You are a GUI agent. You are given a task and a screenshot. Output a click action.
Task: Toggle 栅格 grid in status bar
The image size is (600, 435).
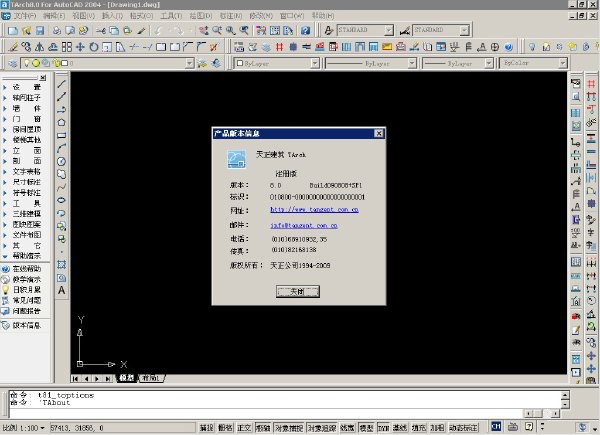click(x=225, y=427)
